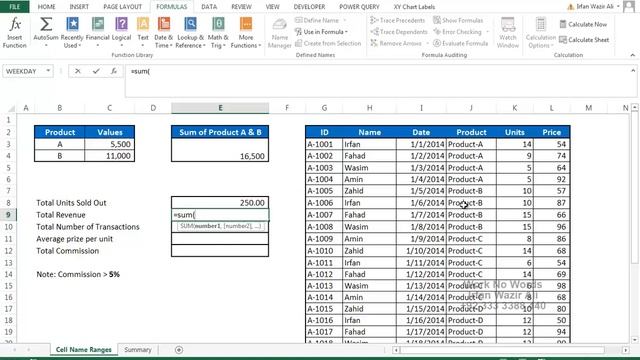Viewport: 640px width, 360px height.
Task: Open Math & Trig functions
Action: click(x=218, y=33)
